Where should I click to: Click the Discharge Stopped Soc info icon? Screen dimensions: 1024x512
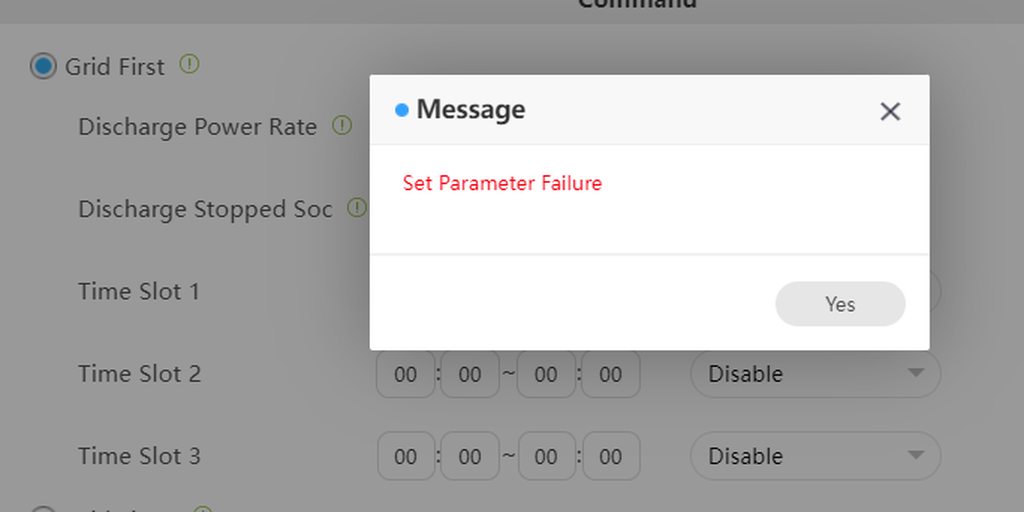(356, 208)
